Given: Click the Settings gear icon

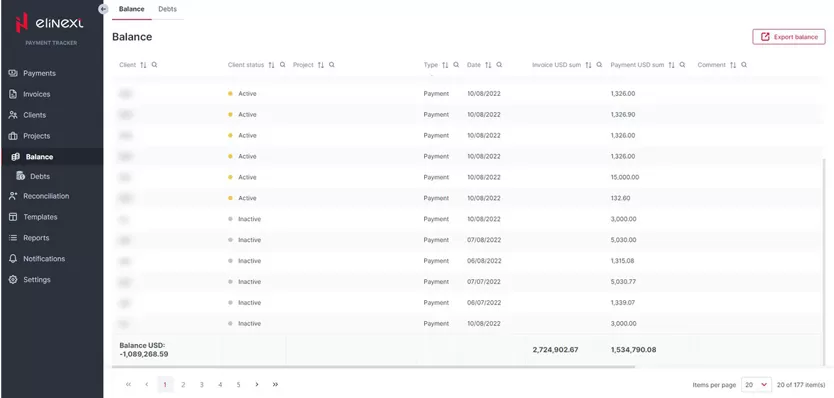Looking at the screenshot, I should coord(13,279).
